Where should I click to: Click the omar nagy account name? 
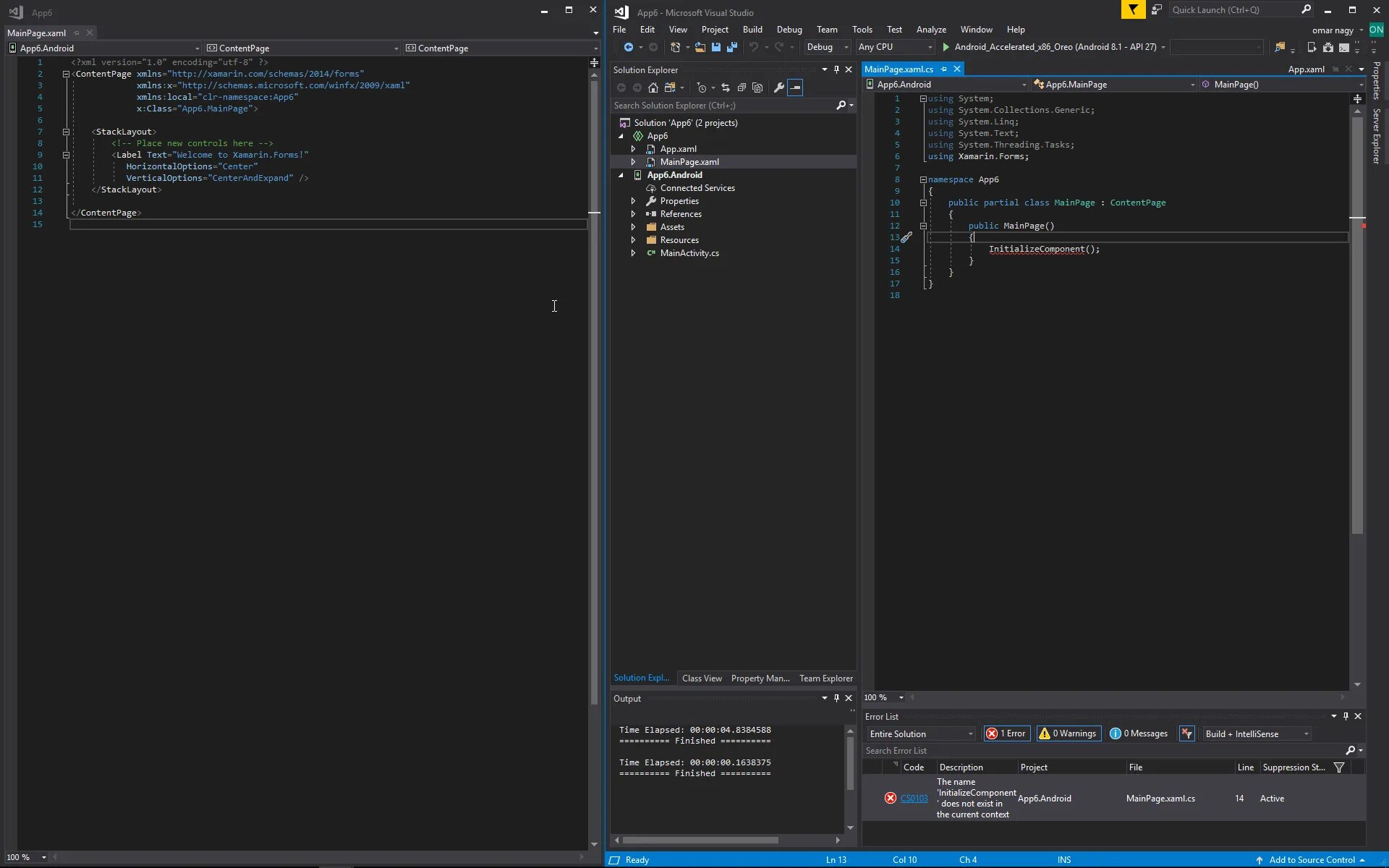[x=1333, y=30]
